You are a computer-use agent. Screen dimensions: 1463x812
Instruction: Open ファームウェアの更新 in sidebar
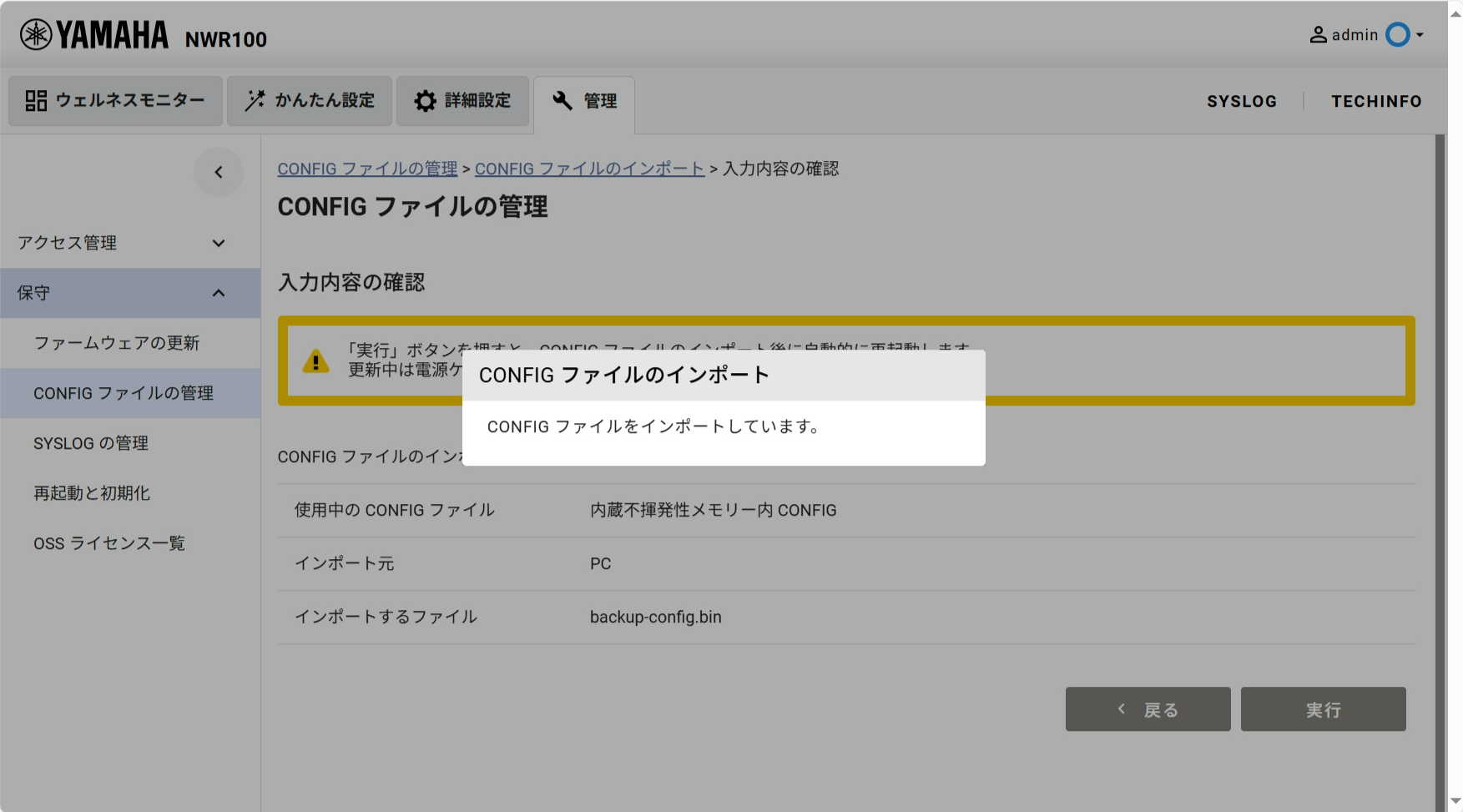(117, 343)
